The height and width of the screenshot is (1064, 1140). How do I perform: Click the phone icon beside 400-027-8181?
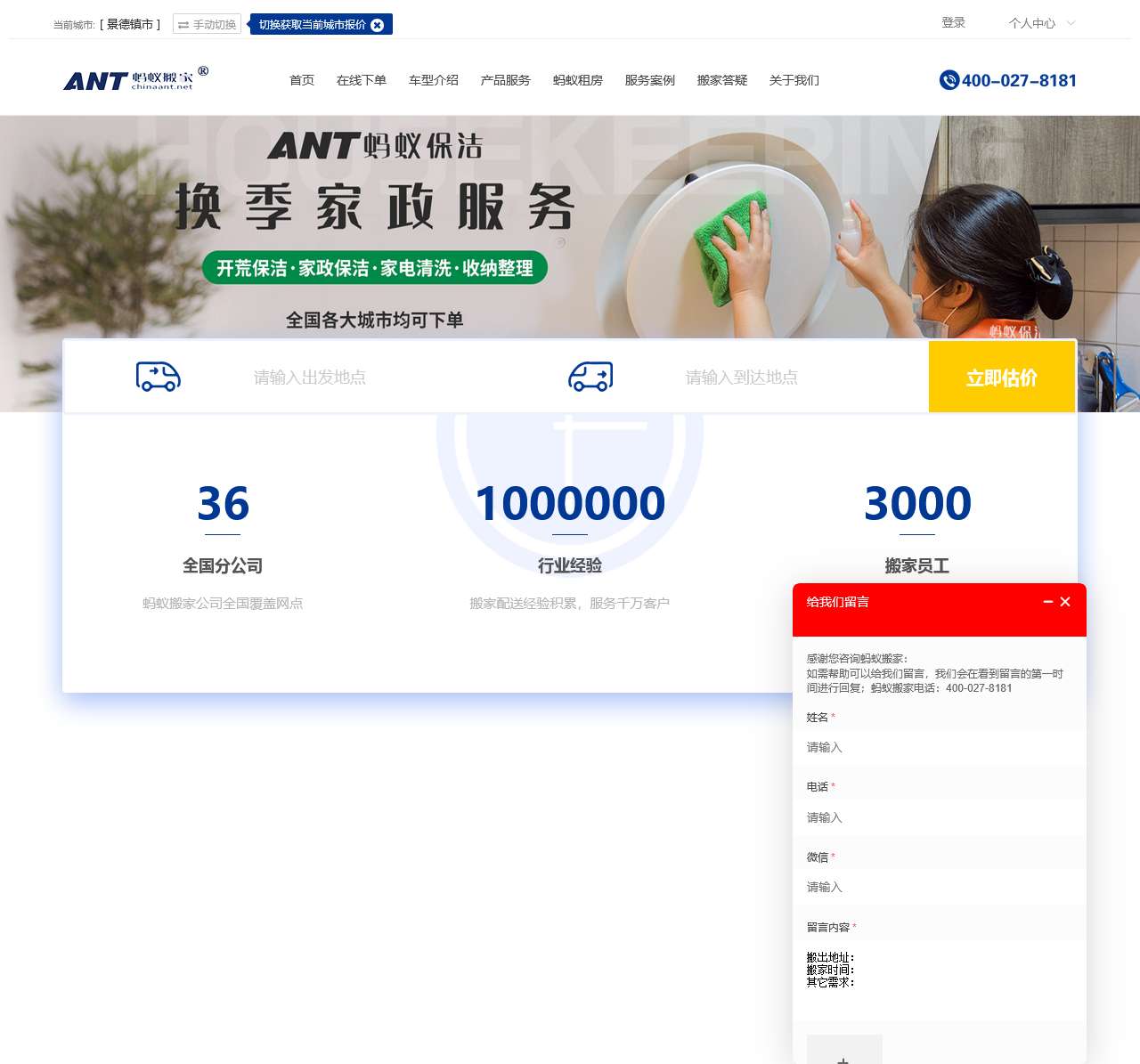click(949, 80)
